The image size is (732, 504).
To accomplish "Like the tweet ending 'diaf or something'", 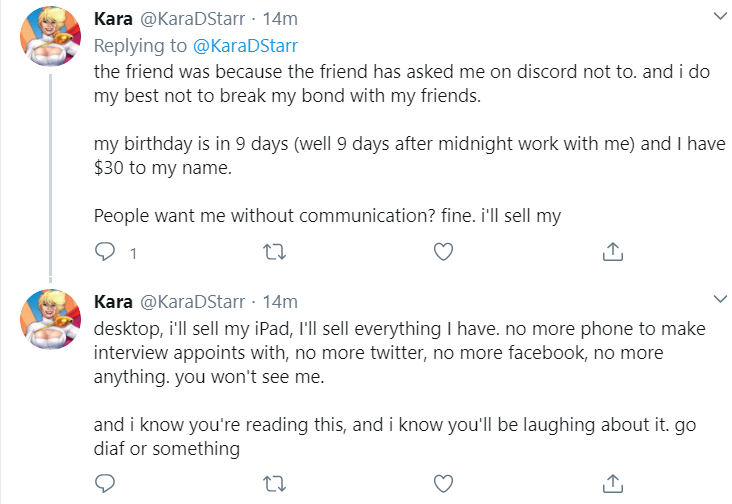I will click(x=443, y=484).
